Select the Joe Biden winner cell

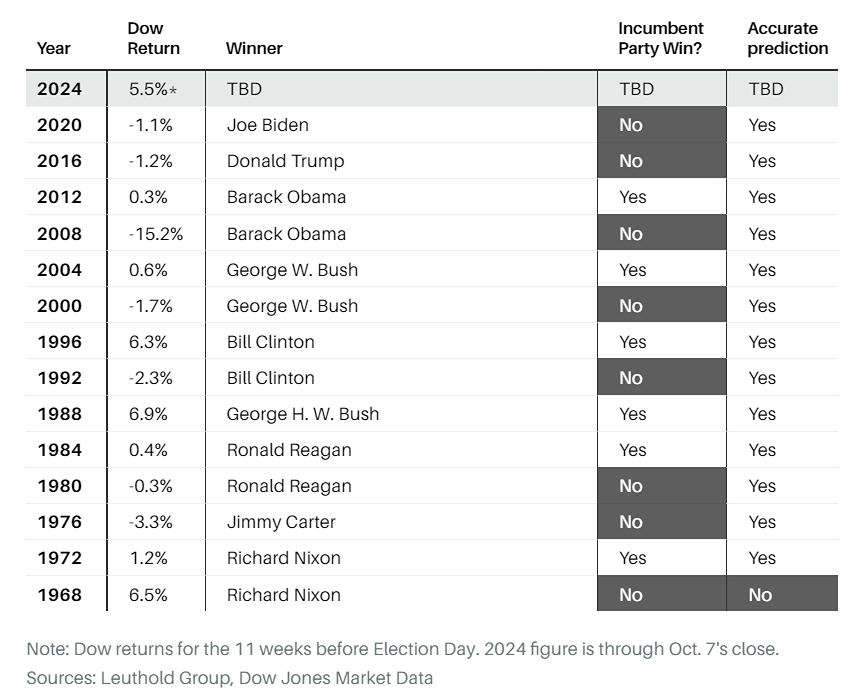[x=267, y=125]
